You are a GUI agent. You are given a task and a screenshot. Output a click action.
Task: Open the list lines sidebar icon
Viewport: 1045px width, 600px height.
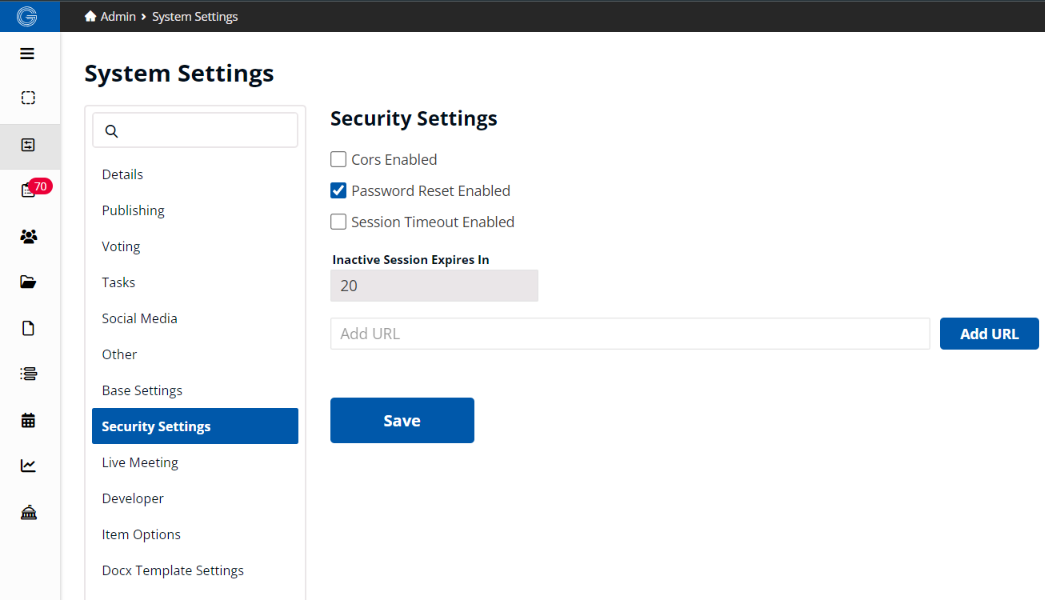coord(28,373)
